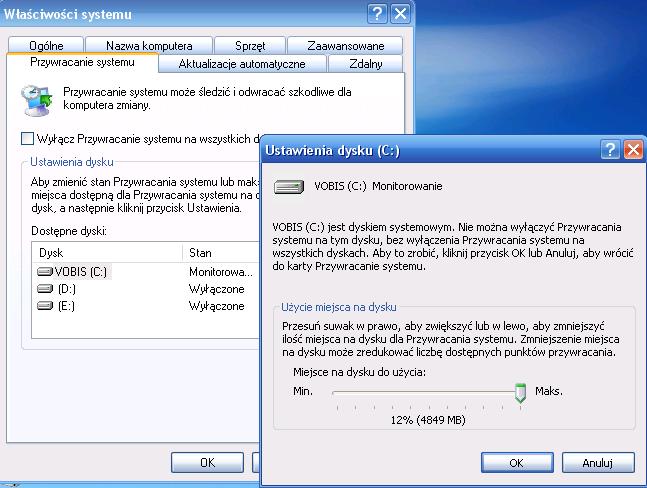Select the Zaawansowane tab
This screenshot has height=488, width=647.
pyautogui.click(x=345, y=45)
